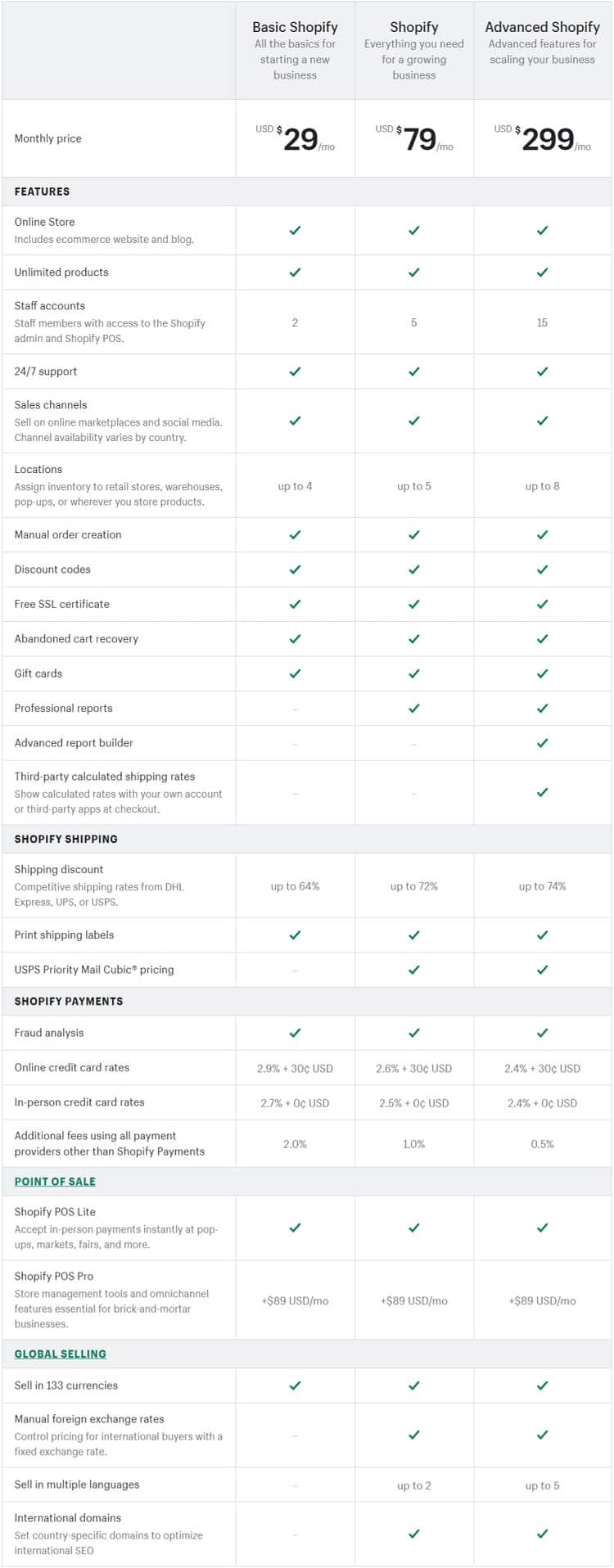This screenshot has height=1568, width=614.
Task: Click the Professional reports checkmark in the Shopify column
Action: pos(414,709)
